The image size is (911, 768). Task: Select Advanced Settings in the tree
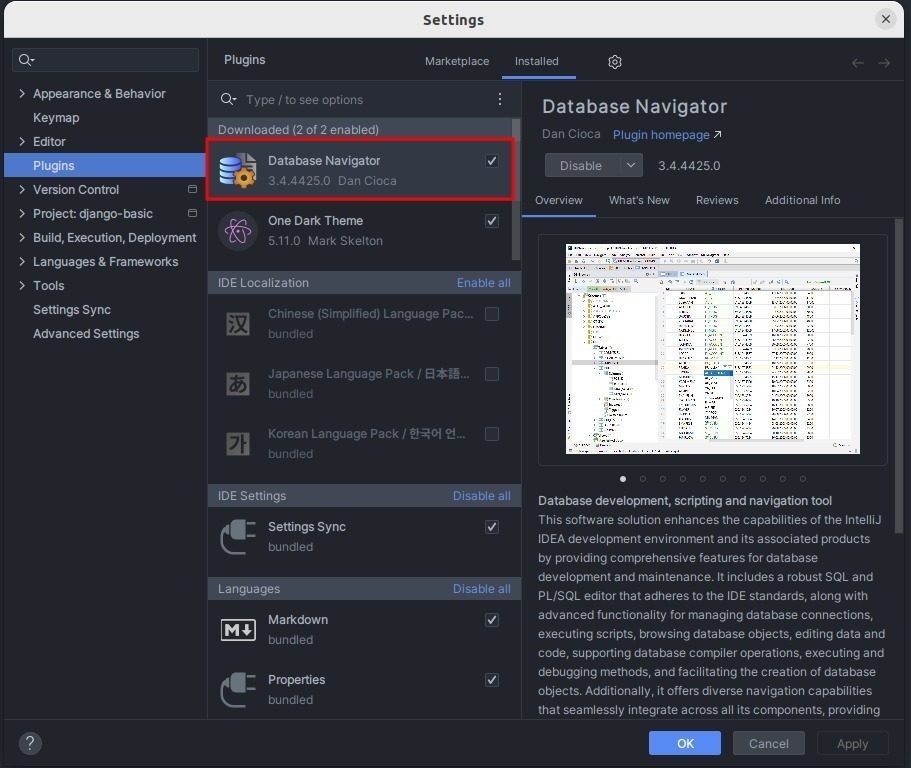click(86, 333)
